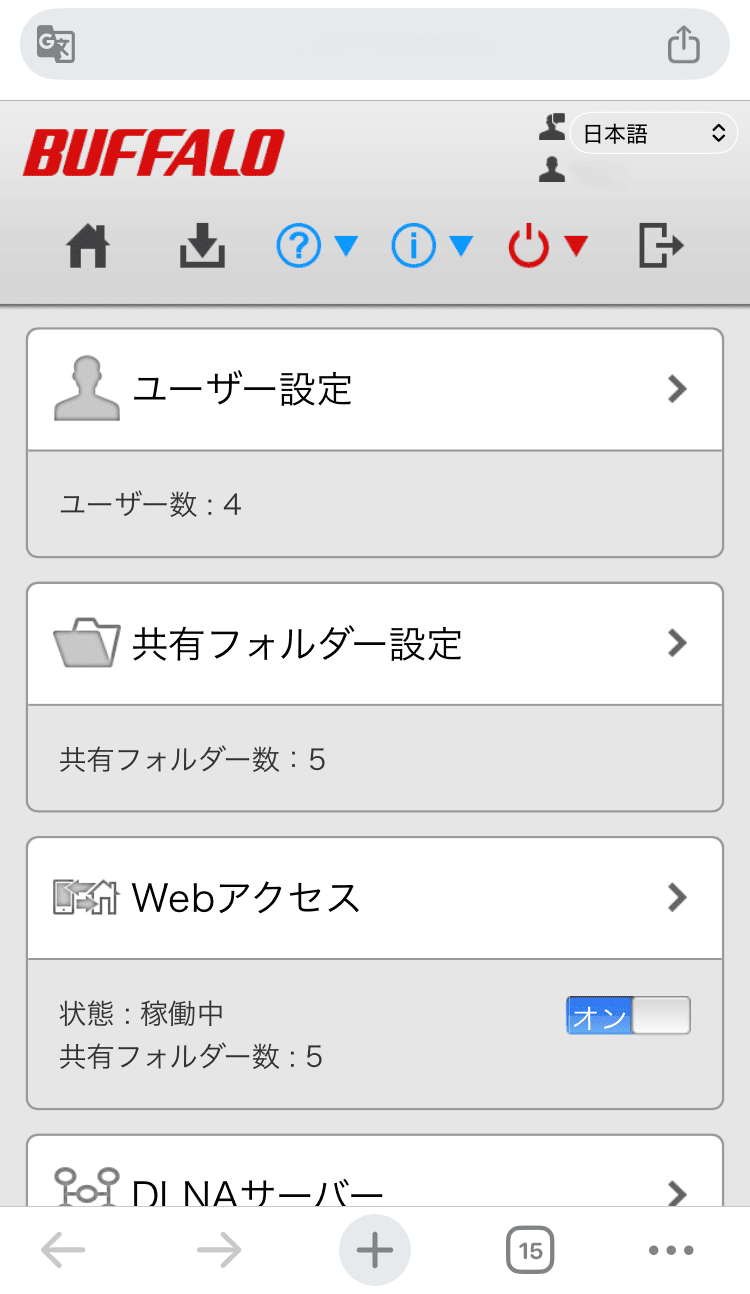Open the browser tab switcher showing 15

pyautogui.click(x=530, y=1249)
